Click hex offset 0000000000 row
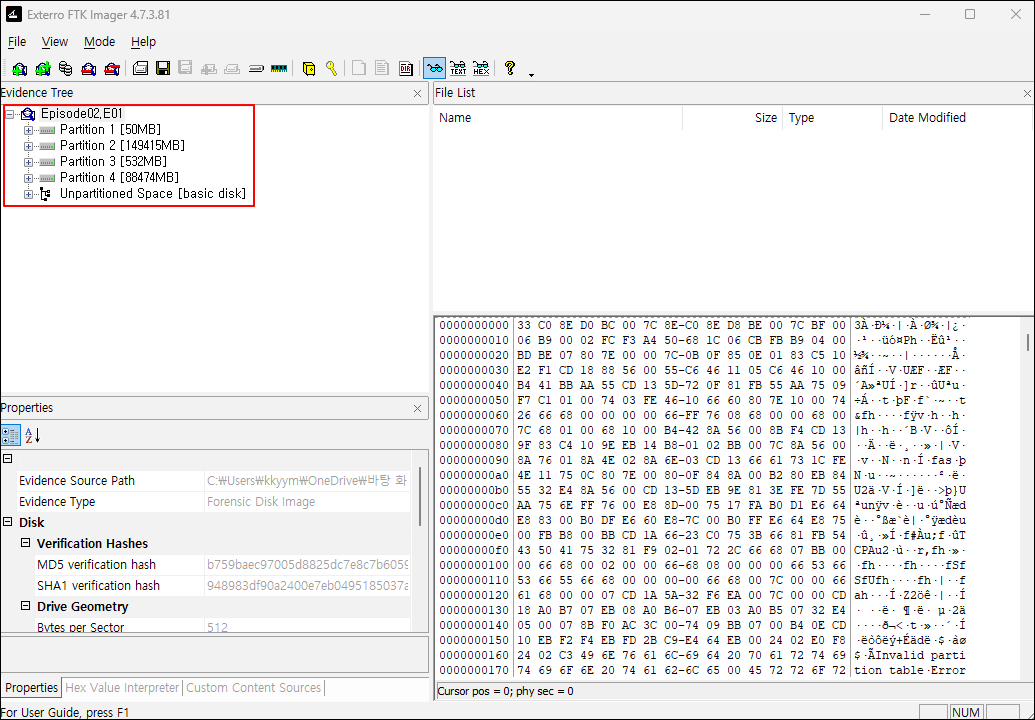 coord(703,325)
